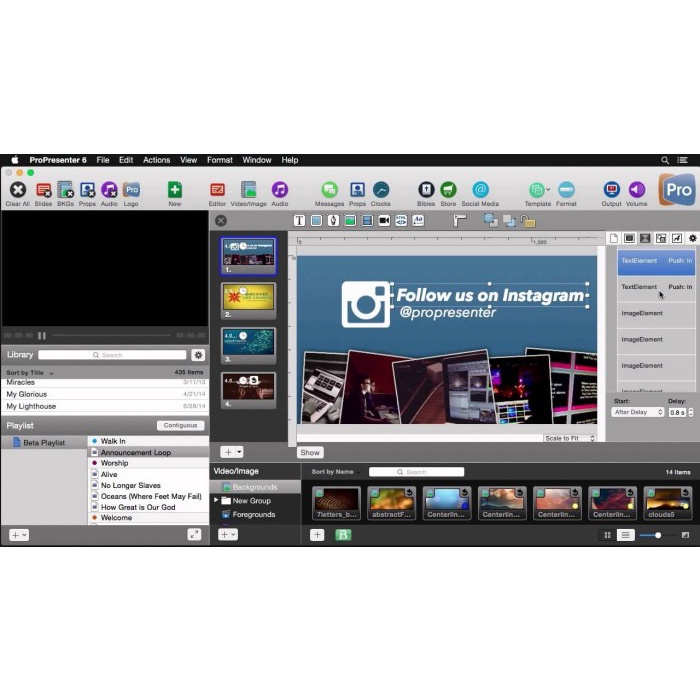Clear Props using the toolbar icon
Viewport: 700px width, 700px height.
click(87, 190)
